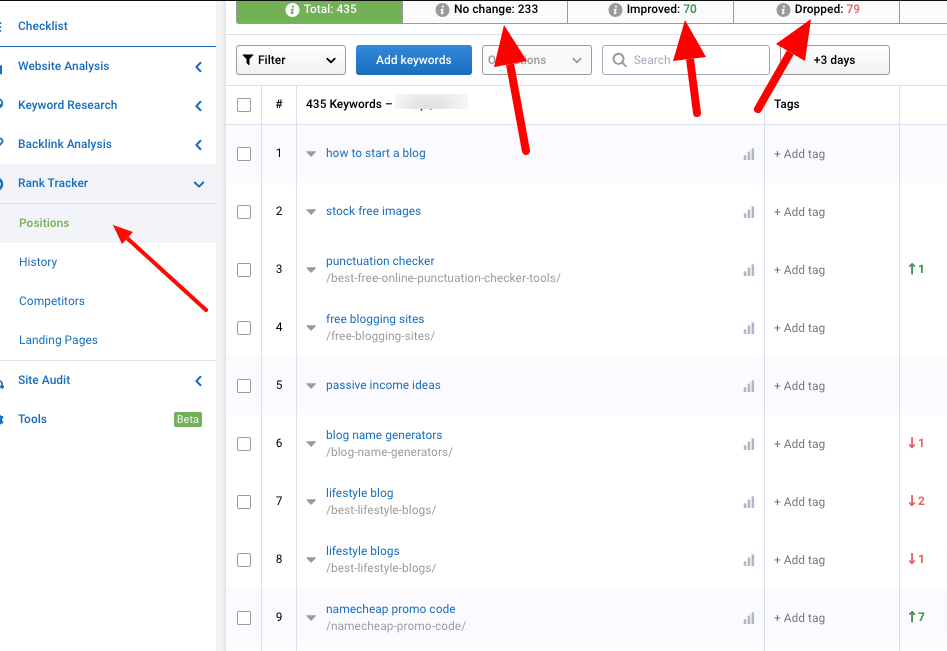Click chart icon for 'namecheap promo code'
The image size is (947, 651).
(x=748, y=618)
